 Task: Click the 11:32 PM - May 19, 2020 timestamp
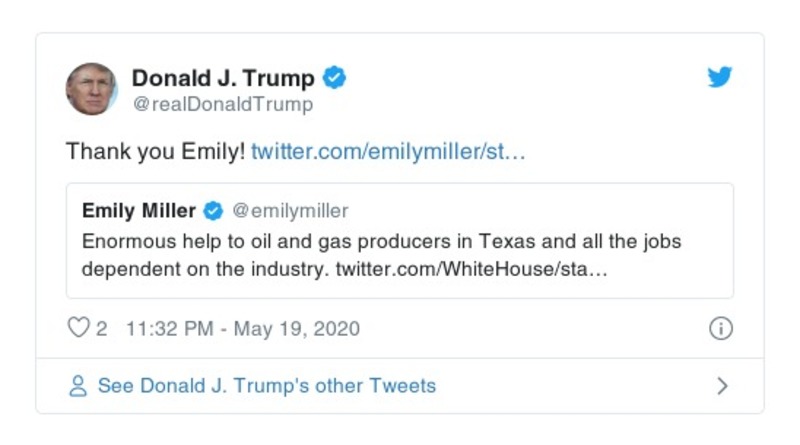pos(243,329)
